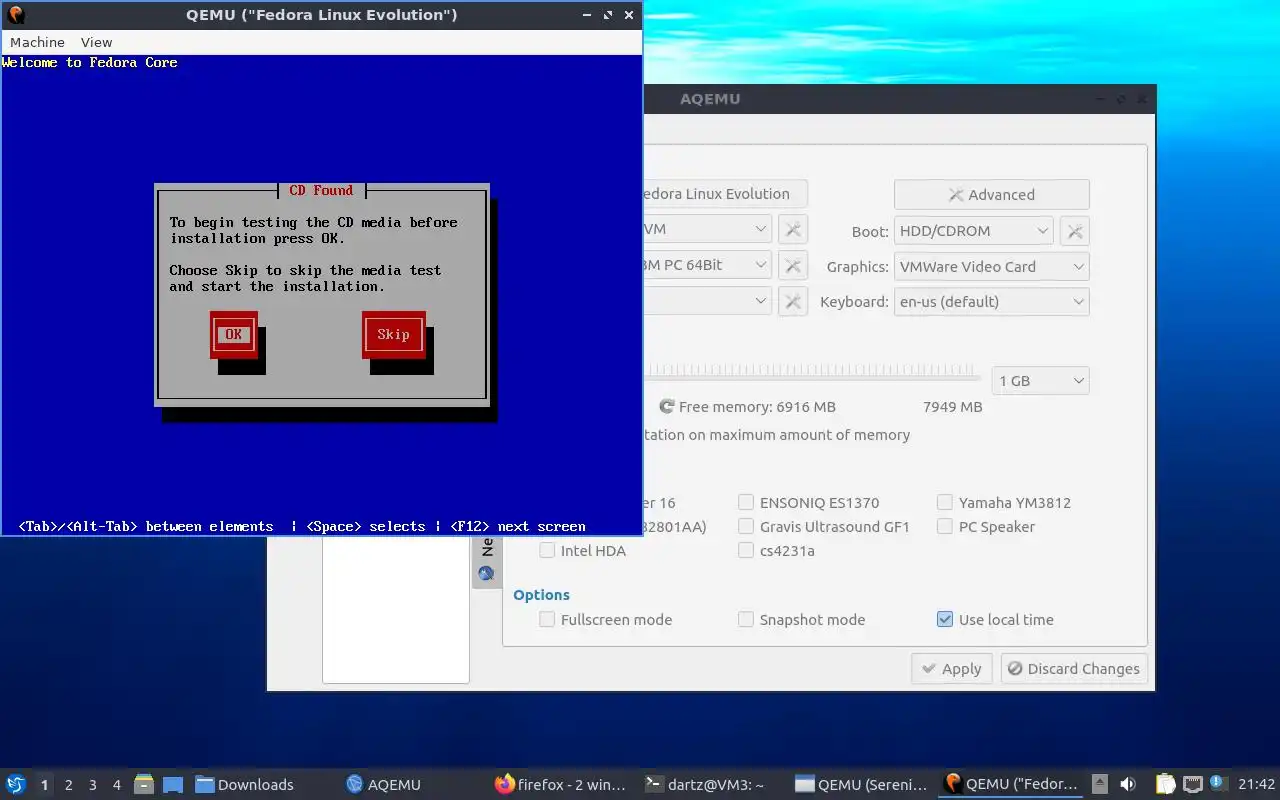The image size is (1280, 800).
Task: Click the Fedora Linux Evolution name field
Action: click(x=725, y=194)
